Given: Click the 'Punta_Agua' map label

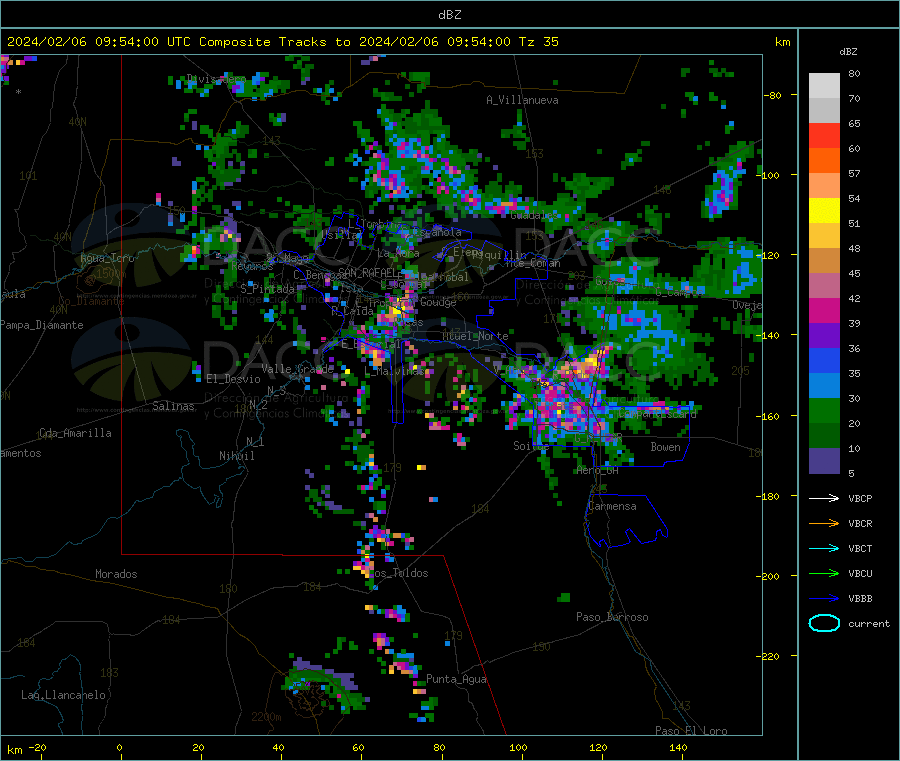Looking at the screenshot, I should pos(456,679).
